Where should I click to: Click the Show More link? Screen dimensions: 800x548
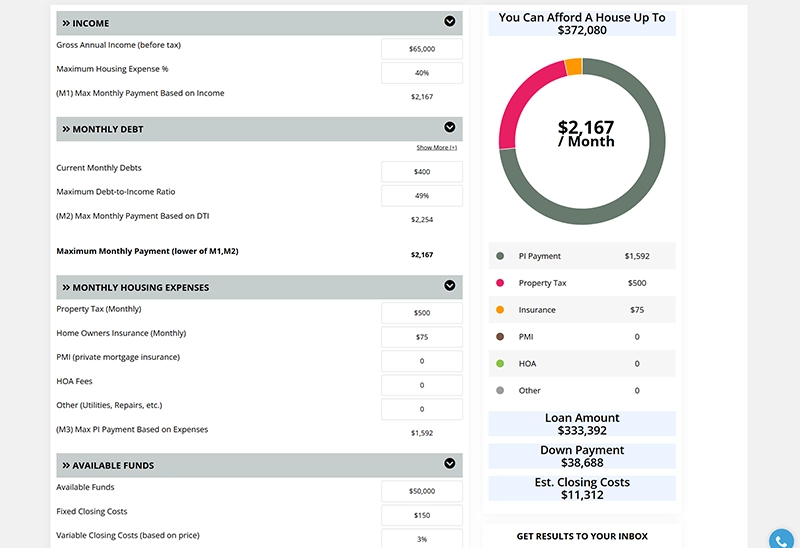point(437,148)
